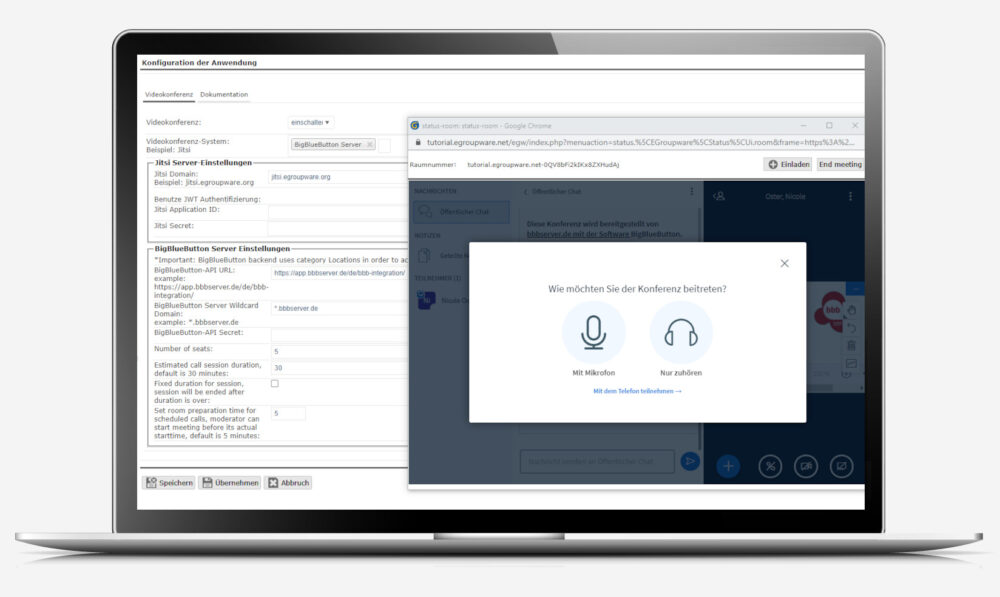Choose the listen-only headphones option
Image resolution: width=1000 pixels, height=597 pixels.
point(680,332)
